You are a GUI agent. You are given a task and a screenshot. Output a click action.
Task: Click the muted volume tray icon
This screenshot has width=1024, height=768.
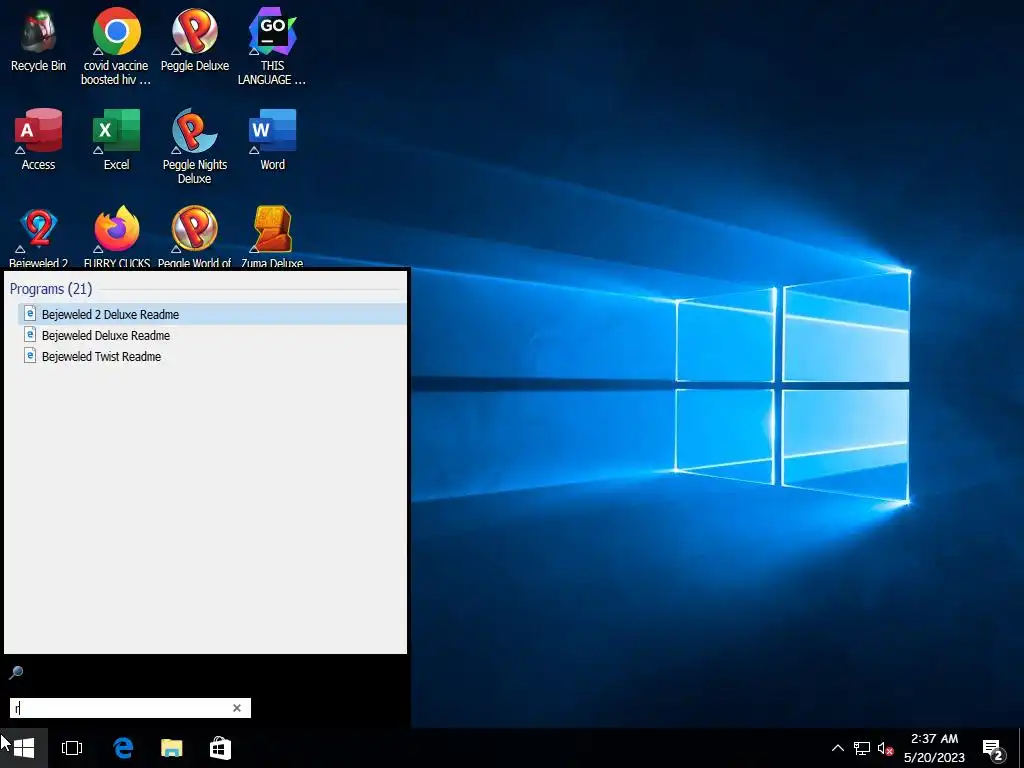click(886, 748)
